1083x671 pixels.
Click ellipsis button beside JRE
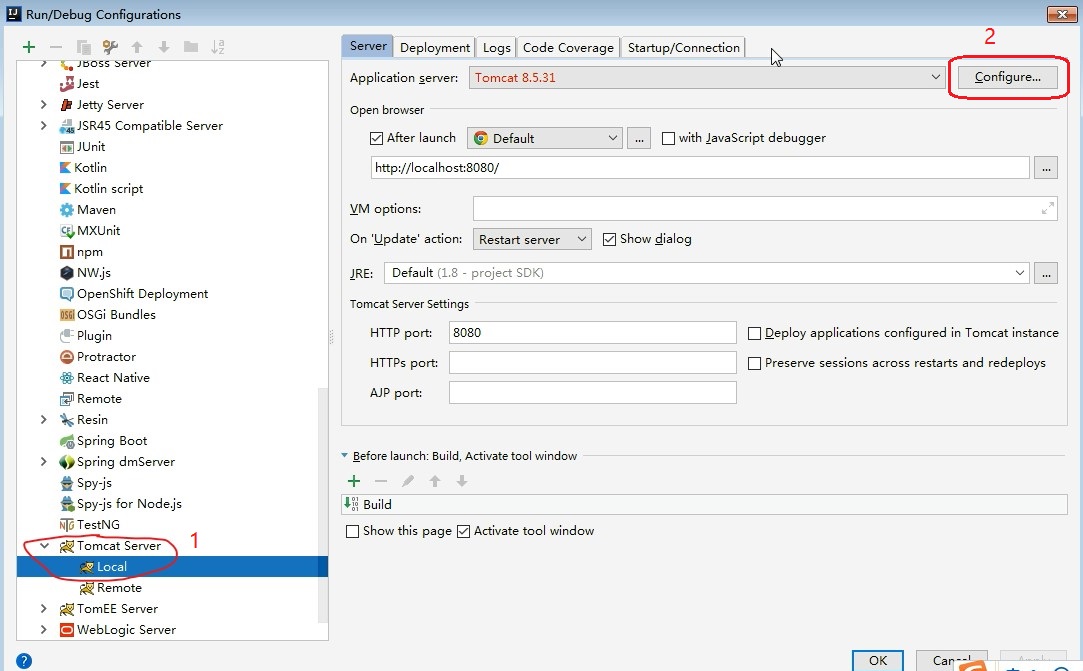tap(1046, 273)
